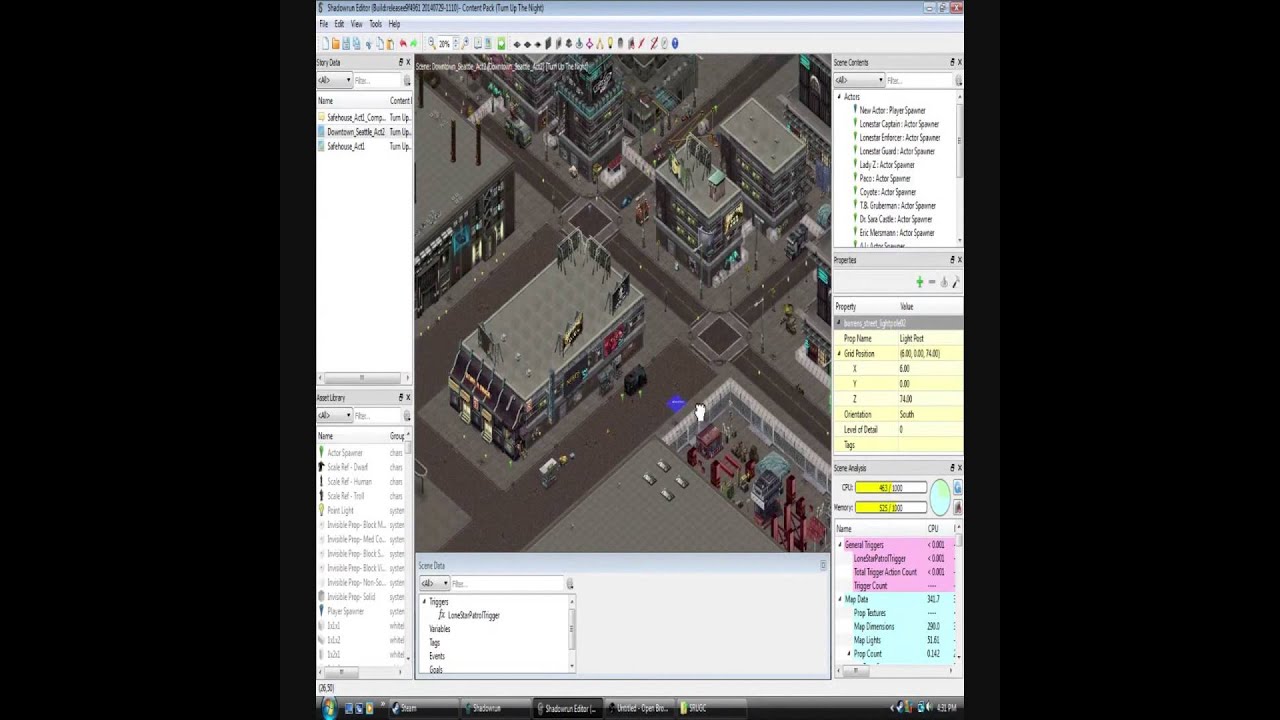This screenshot has height=720, width=1280.
Task: Float the Story Data panel
Action: click(399, 62)
